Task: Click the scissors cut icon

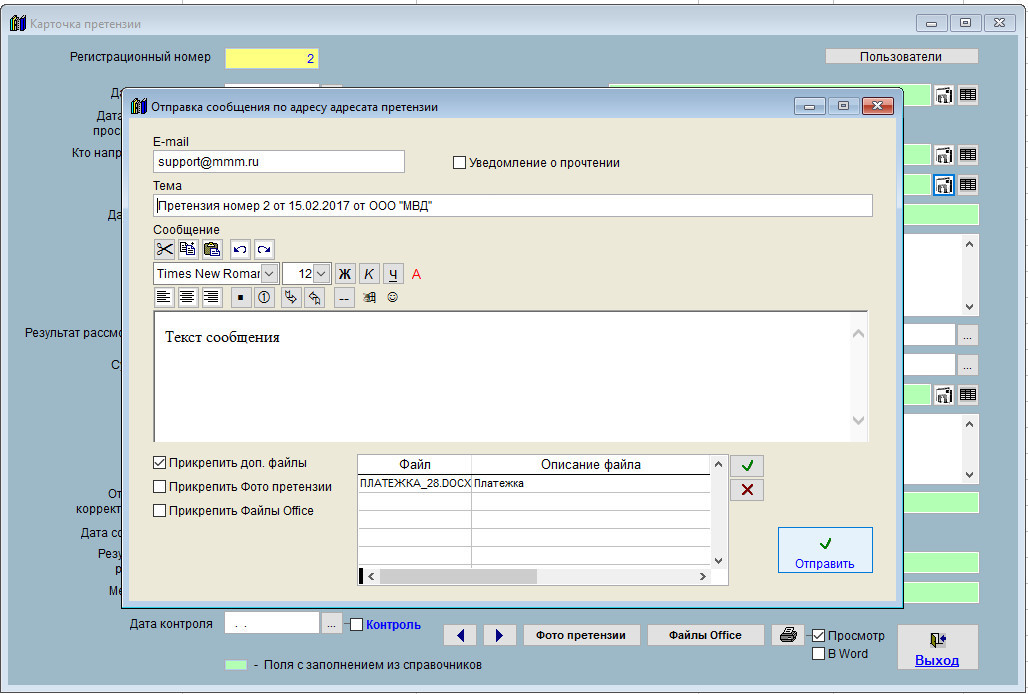Action: (x=164, y=250)
